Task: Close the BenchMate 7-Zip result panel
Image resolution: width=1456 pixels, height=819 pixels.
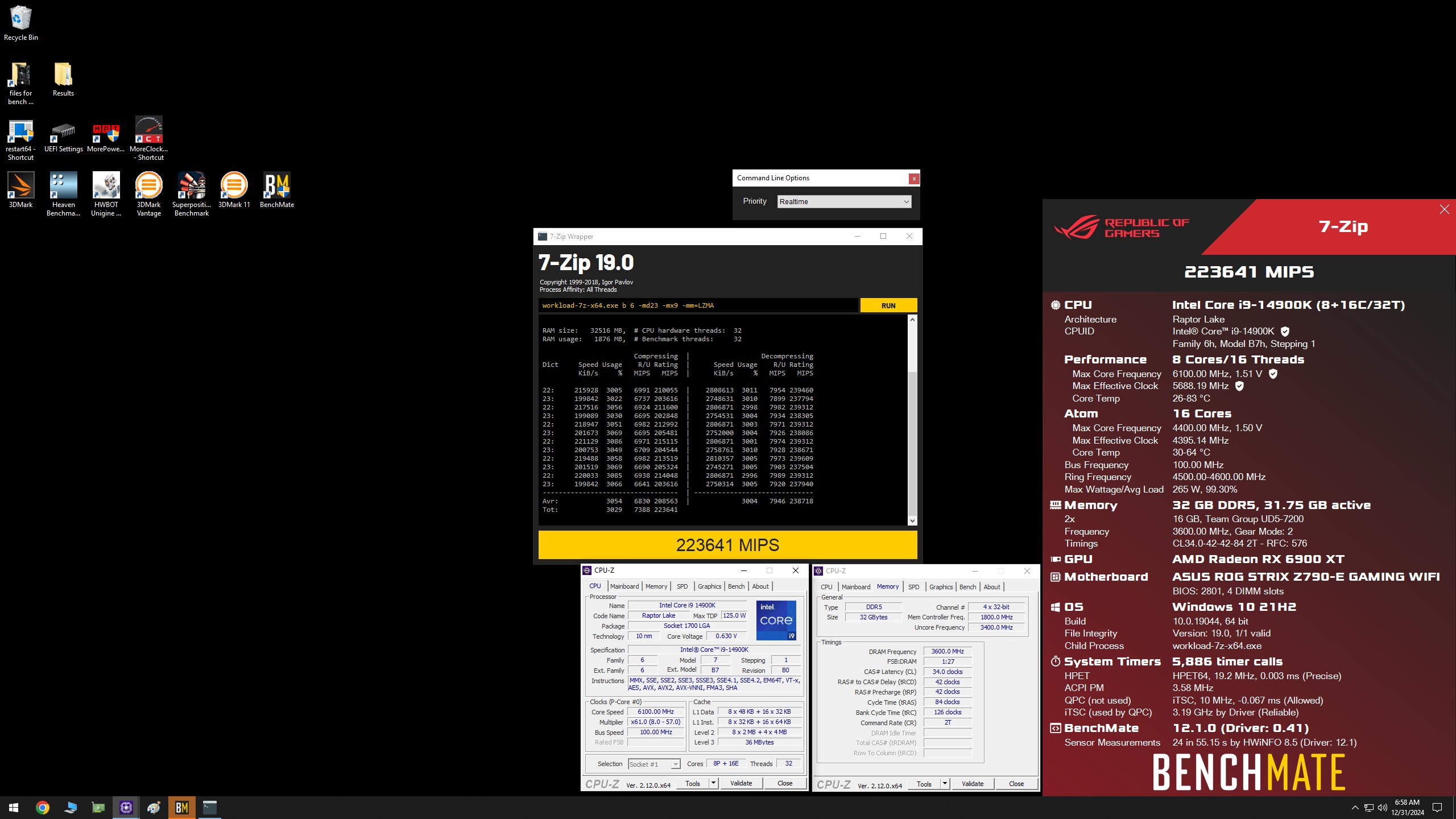Action: coord(1444,209)
